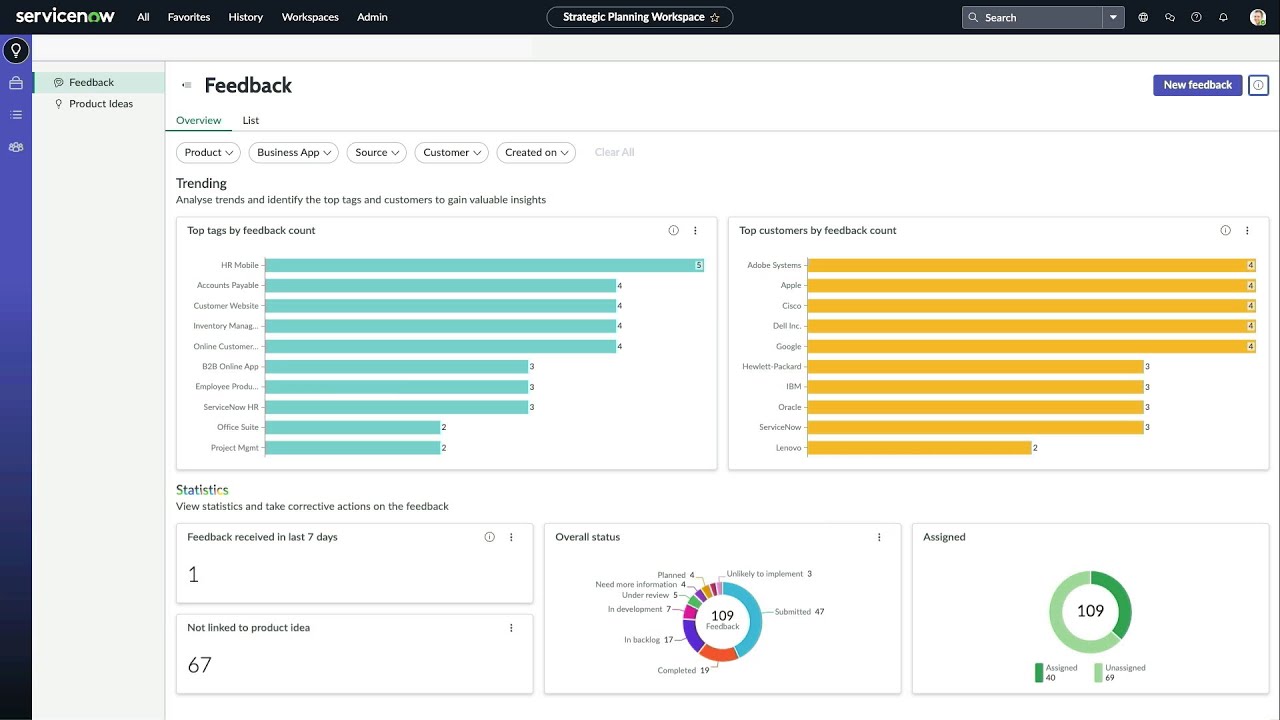Click the 'In development 7' label
The height and width of the screenshot is (720, 1280).
(639, 609)
